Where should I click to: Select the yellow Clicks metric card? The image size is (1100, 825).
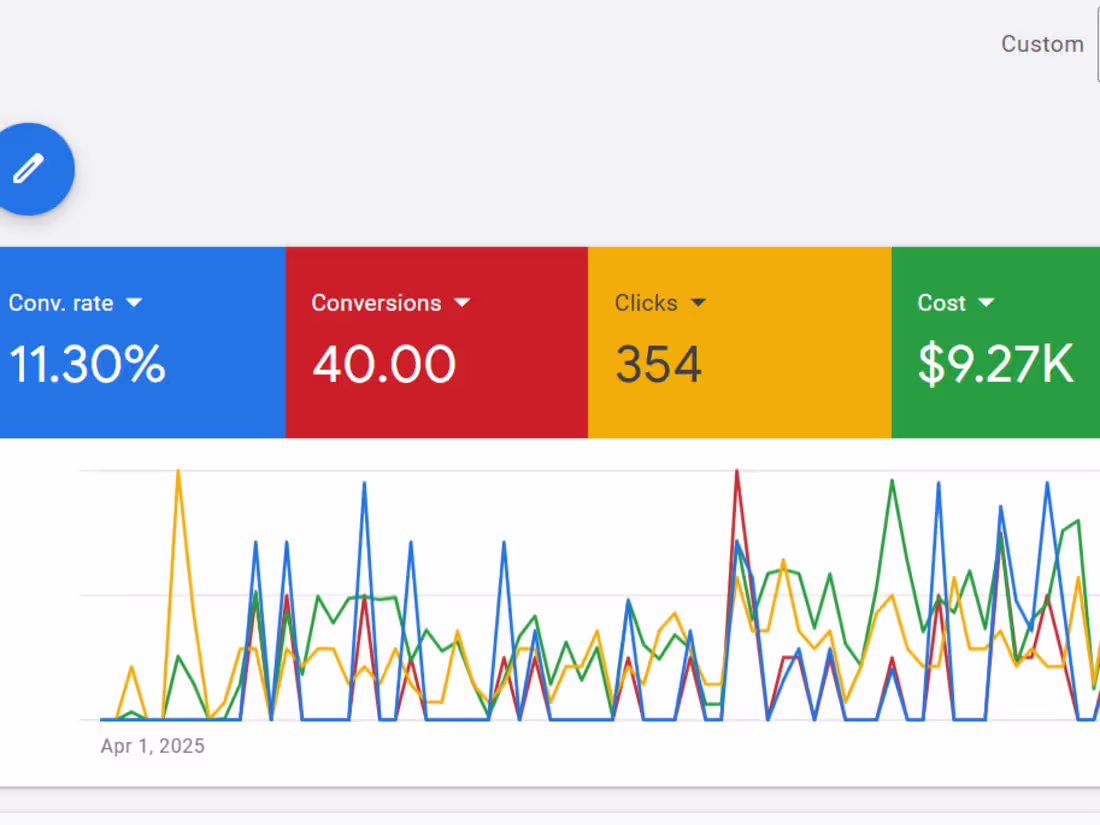[x=738, y=340]
